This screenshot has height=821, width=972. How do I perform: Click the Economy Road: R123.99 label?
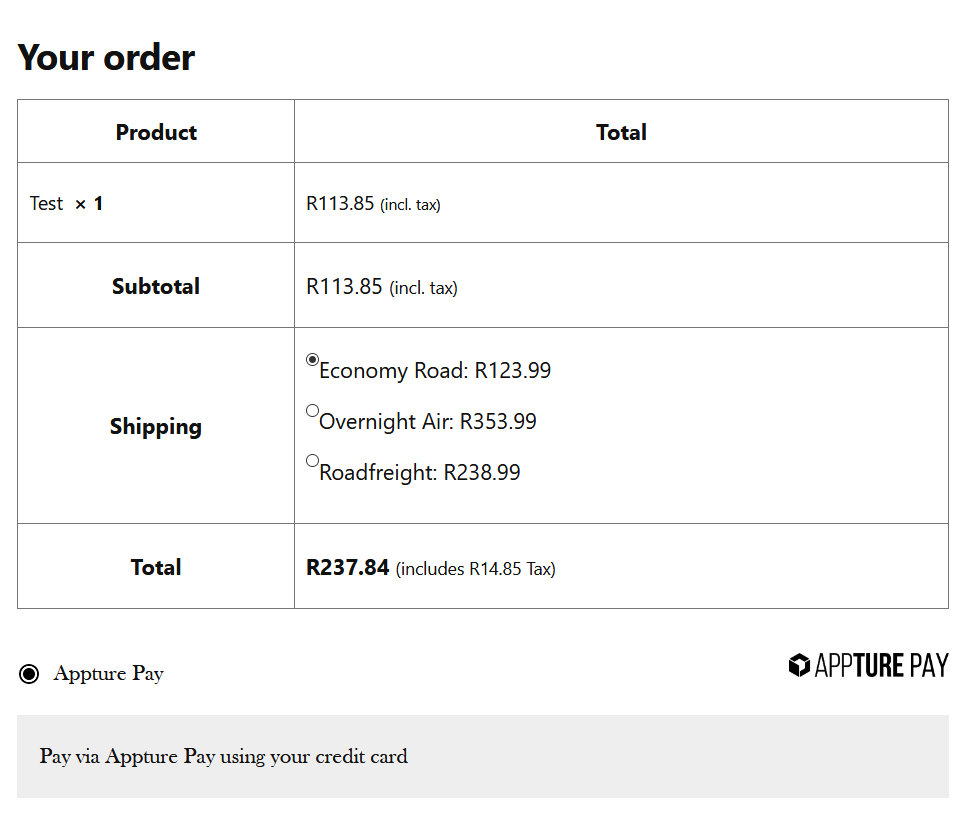(435, 371)
